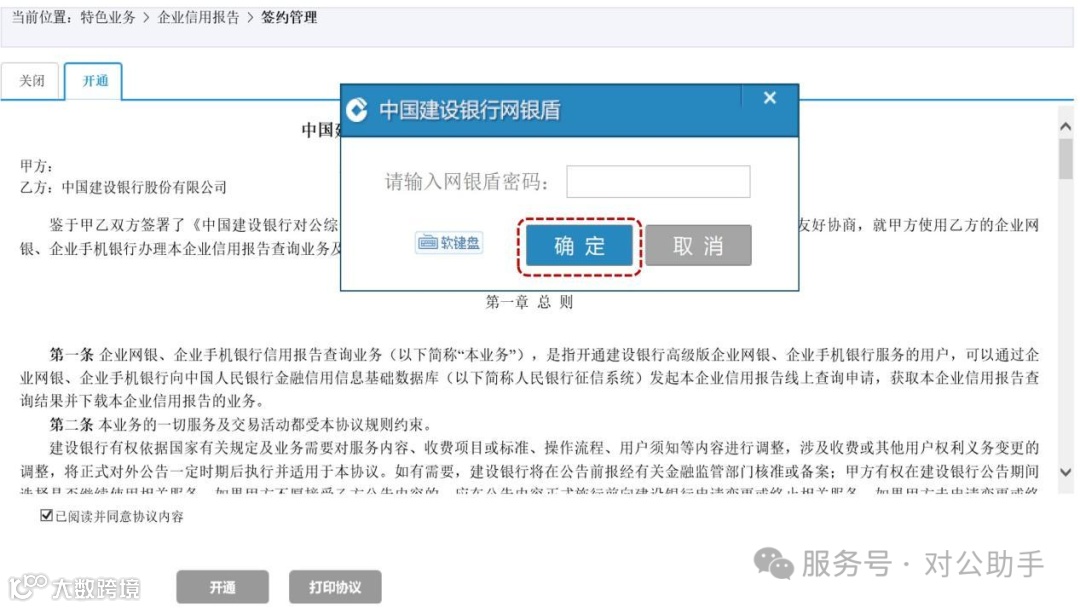Click the scrollbar up arrow

click(x=1066, y=127)
